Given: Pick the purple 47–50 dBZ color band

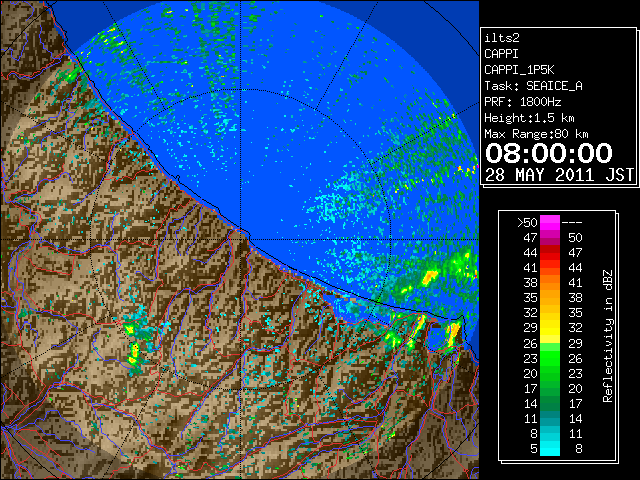Looking at the screenshot, I should coord(550,238).
